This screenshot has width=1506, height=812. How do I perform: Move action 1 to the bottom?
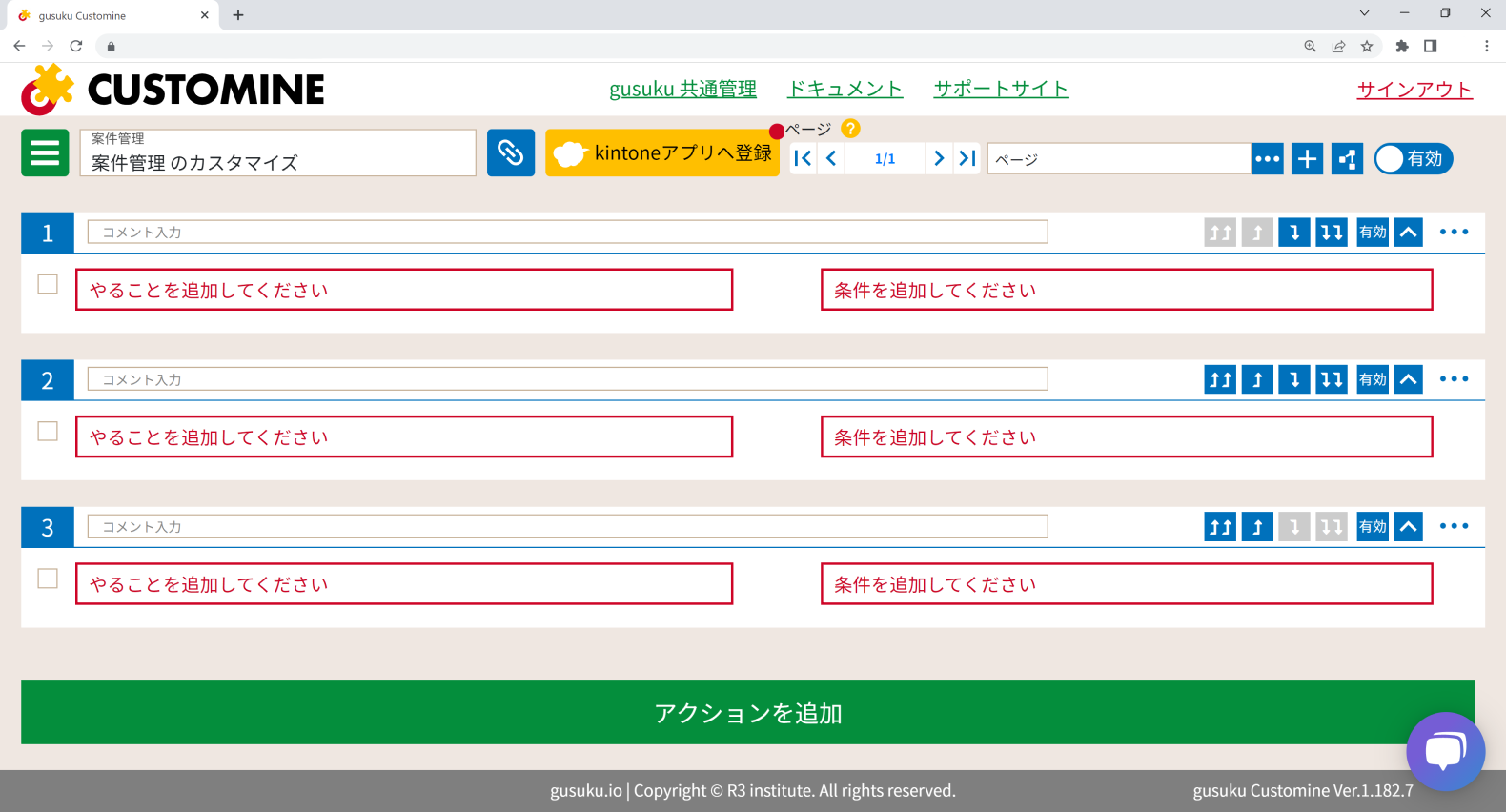click(1331, 232)
